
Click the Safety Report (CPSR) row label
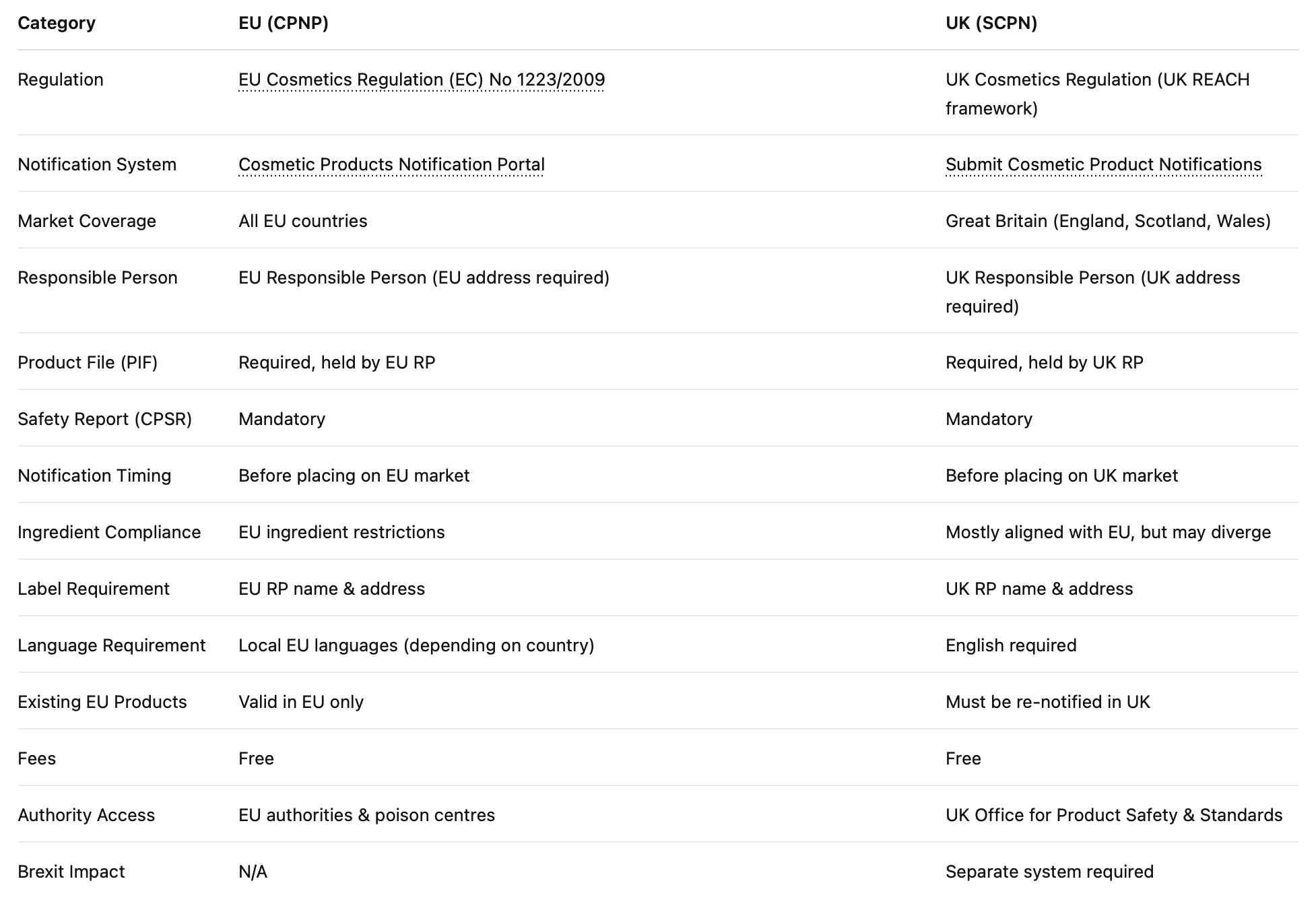104,419
